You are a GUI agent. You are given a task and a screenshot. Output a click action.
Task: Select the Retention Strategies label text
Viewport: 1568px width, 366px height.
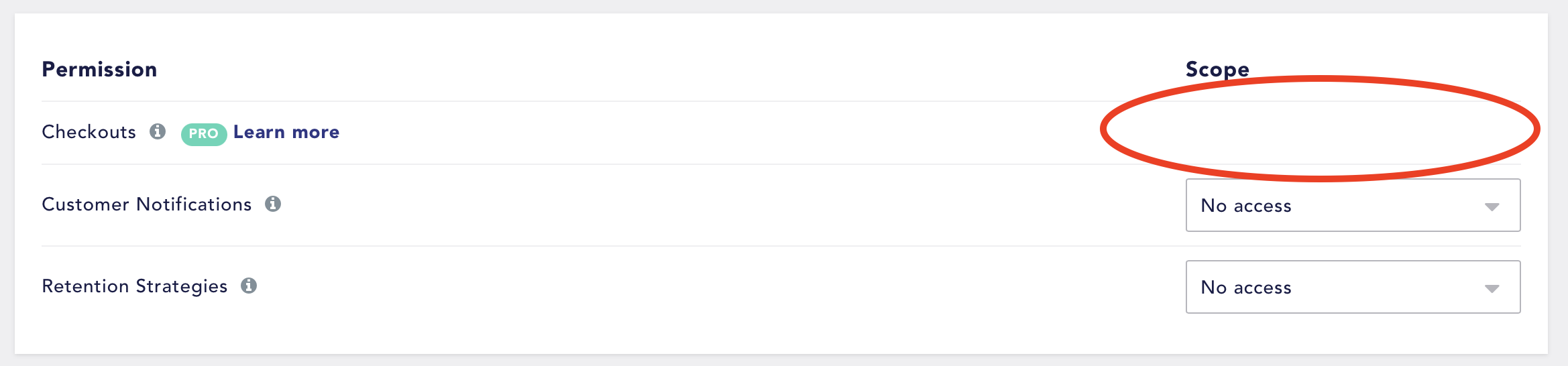coord(134,286)
